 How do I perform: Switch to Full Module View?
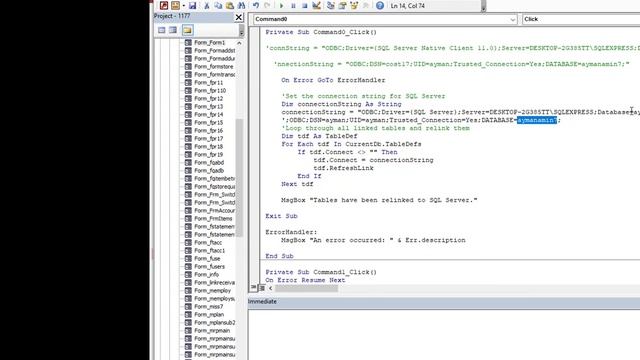(262, 288)
